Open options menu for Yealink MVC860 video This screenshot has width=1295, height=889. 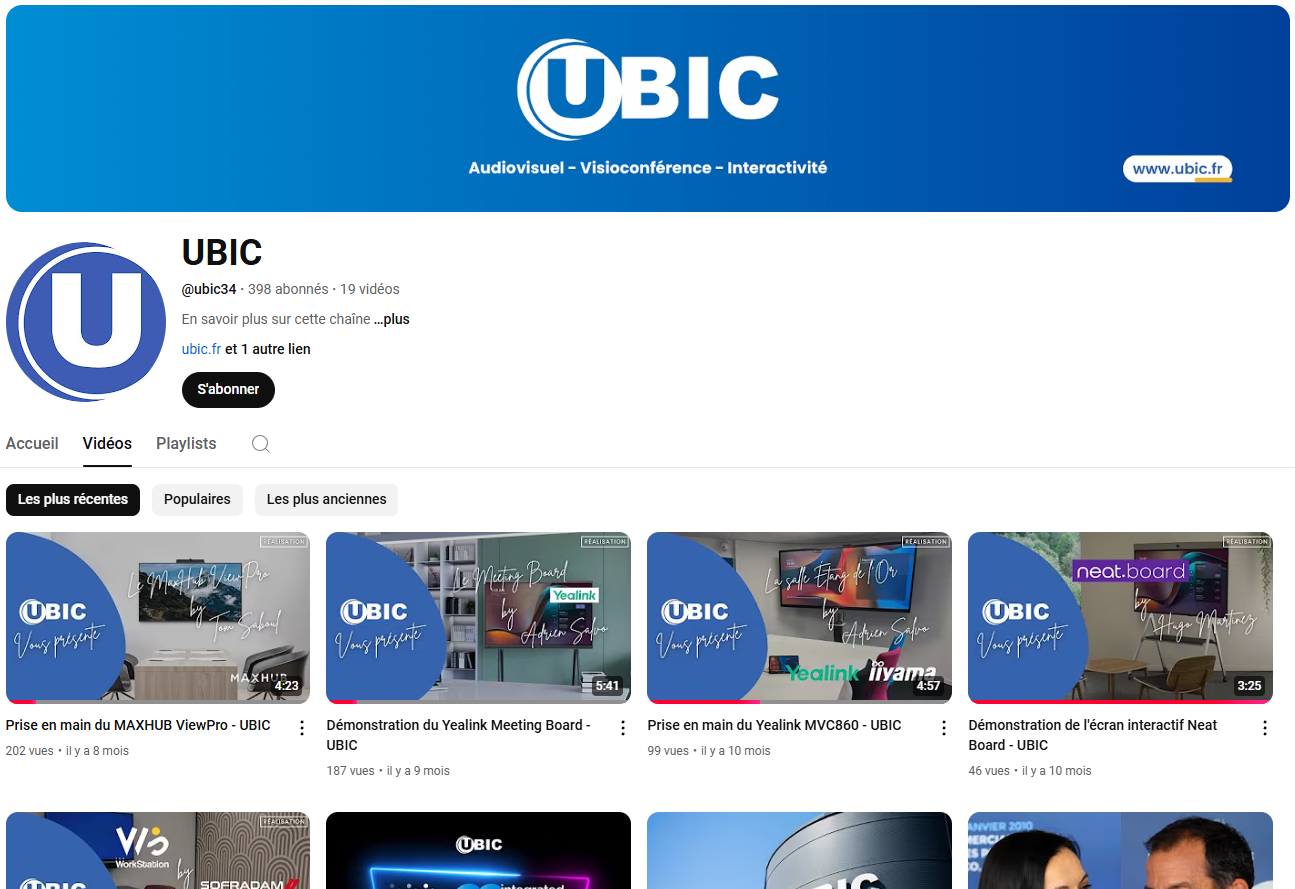[944, 728]
